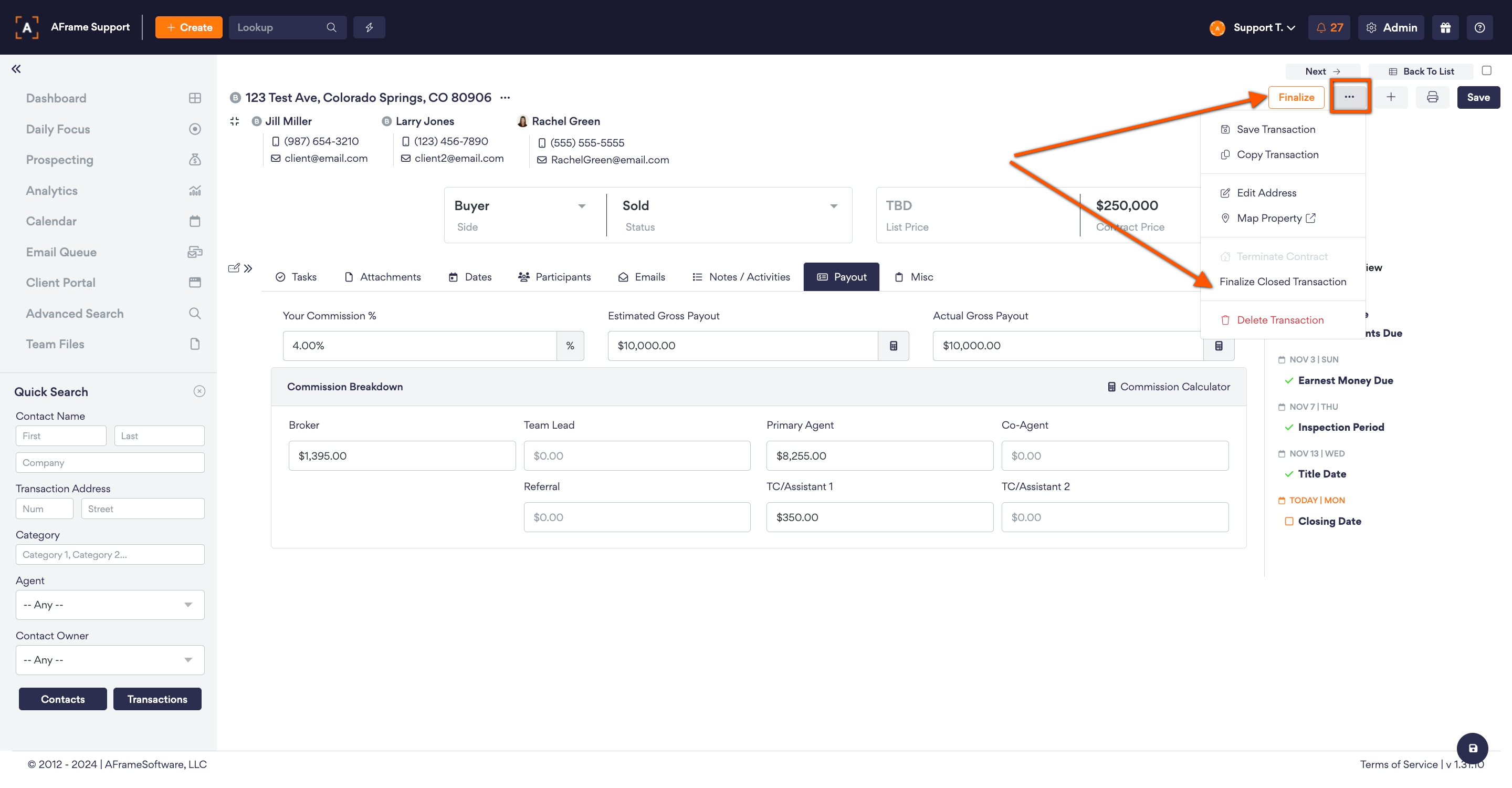Check the Closing Date checkbox
1512x788 pixels.
click(1289, 522)
